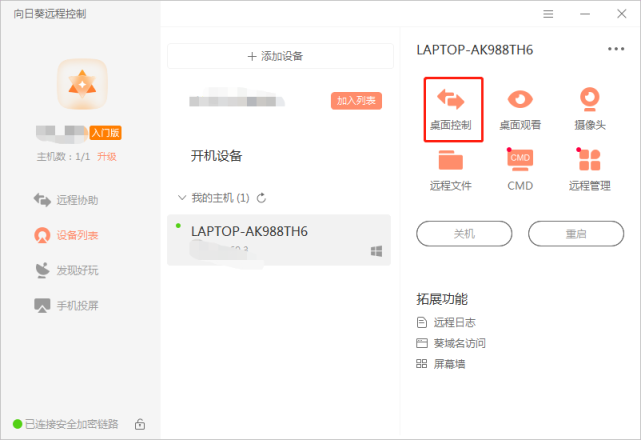This screenshot has height=440, width=641.
Task: Click the 已连接安全加密链路 status text
Action: coord(72,424)
